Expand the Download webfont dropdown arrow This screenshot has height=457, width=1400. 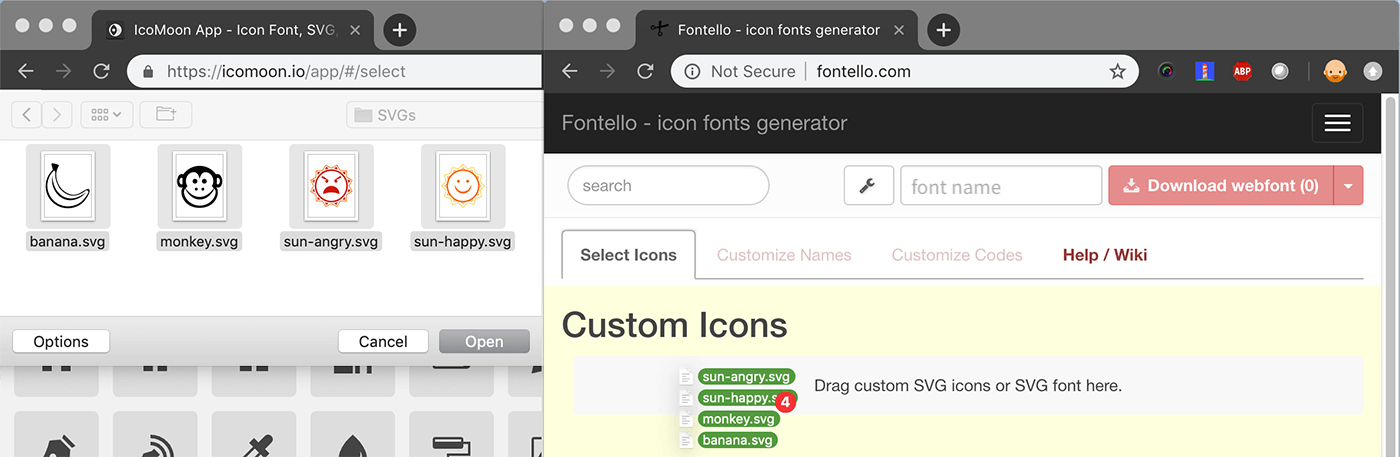(x=1349, y=185)
